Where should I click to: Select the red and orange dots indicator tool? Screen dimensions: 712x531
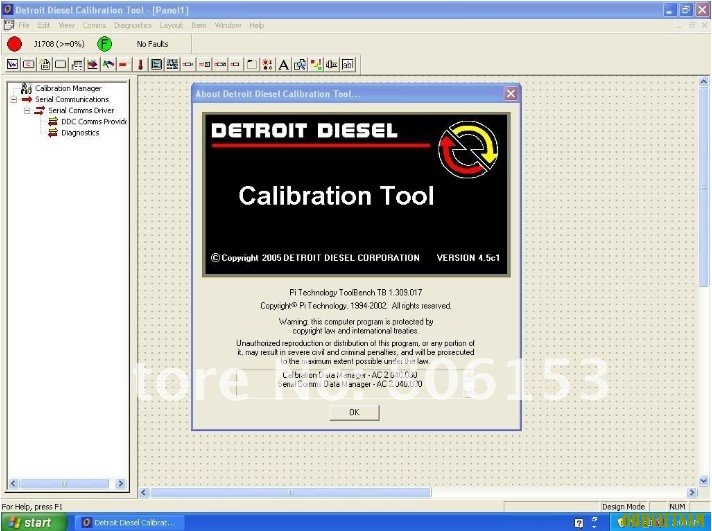pos(267,65)
